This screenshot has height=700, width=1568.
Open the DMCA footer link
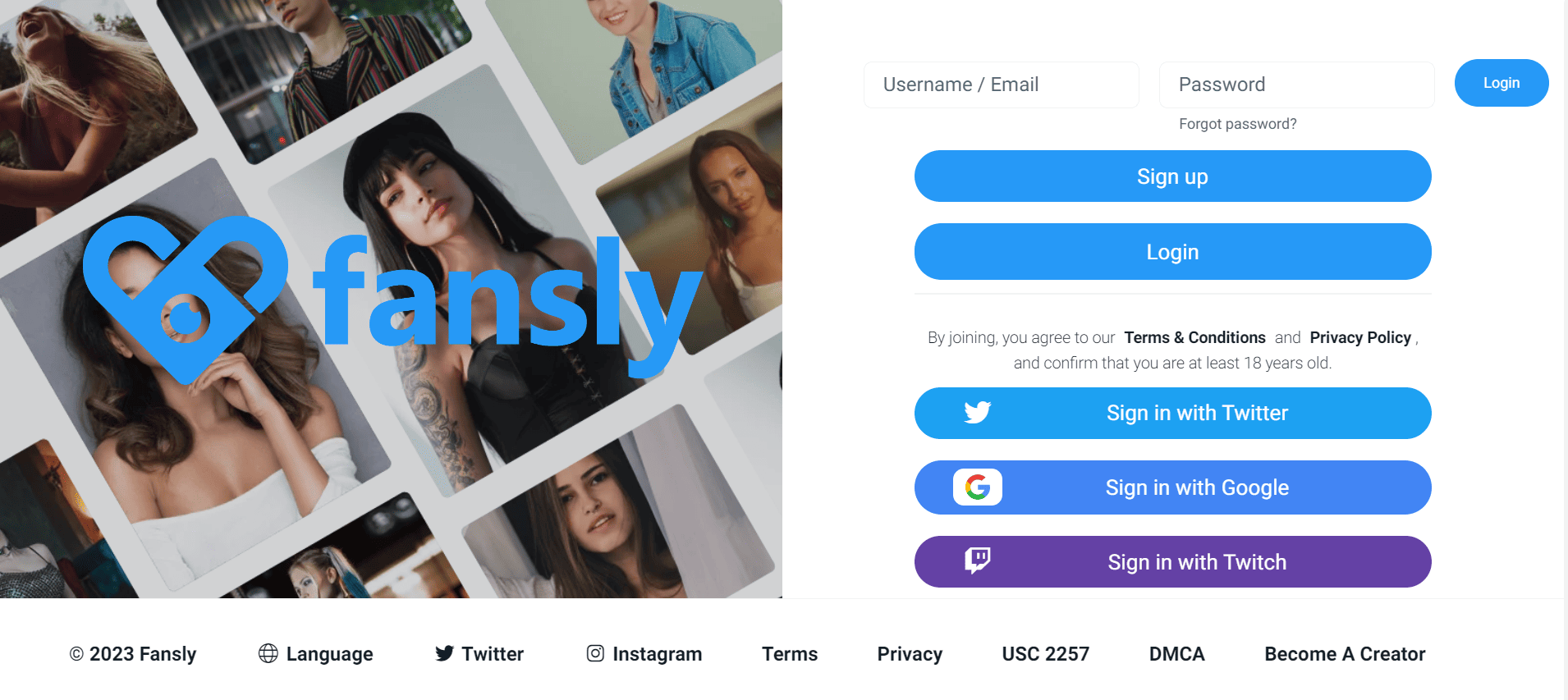[x=1176, y=654]
